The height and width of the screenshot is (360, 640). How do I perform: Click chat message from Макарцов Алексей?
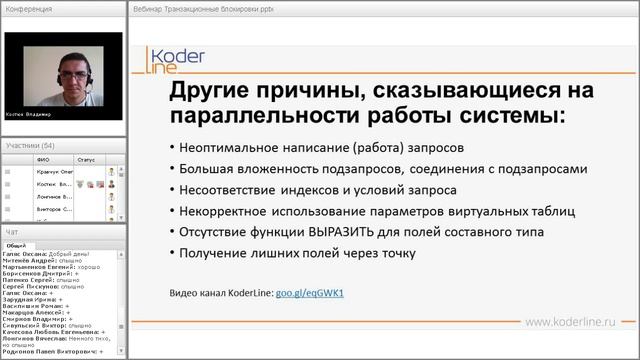tap(36, 313)
